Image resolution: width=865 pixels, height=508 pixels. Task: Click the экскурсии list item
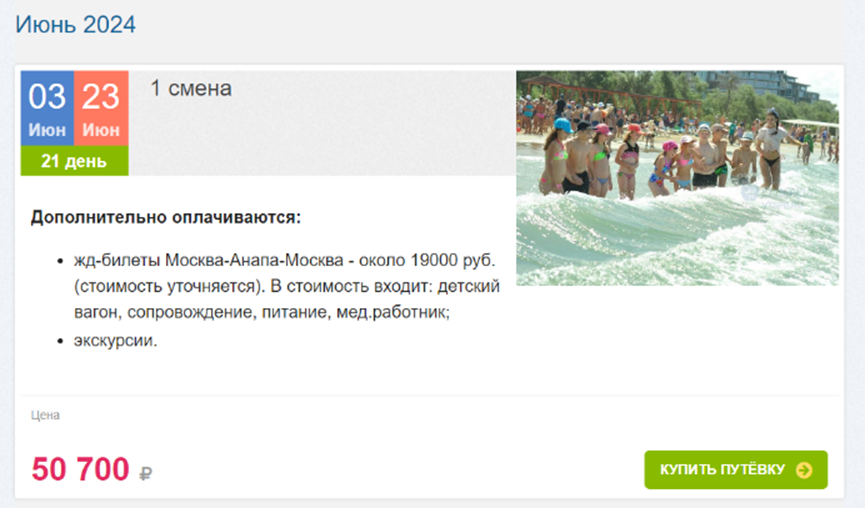(x=115, y=340)
